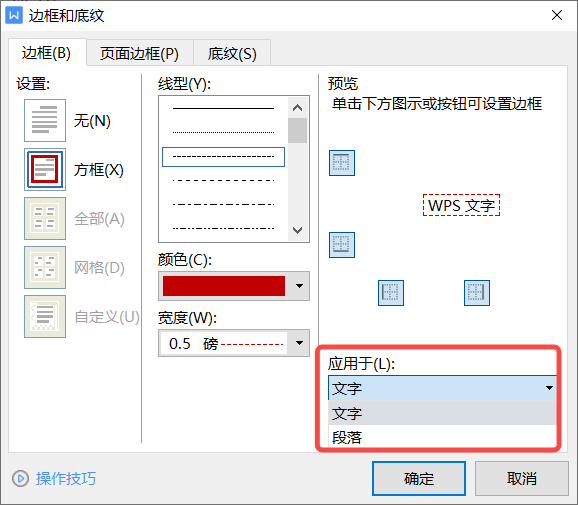
Task: Choose the dash-dot-dot line style
Action: point(223,229)
